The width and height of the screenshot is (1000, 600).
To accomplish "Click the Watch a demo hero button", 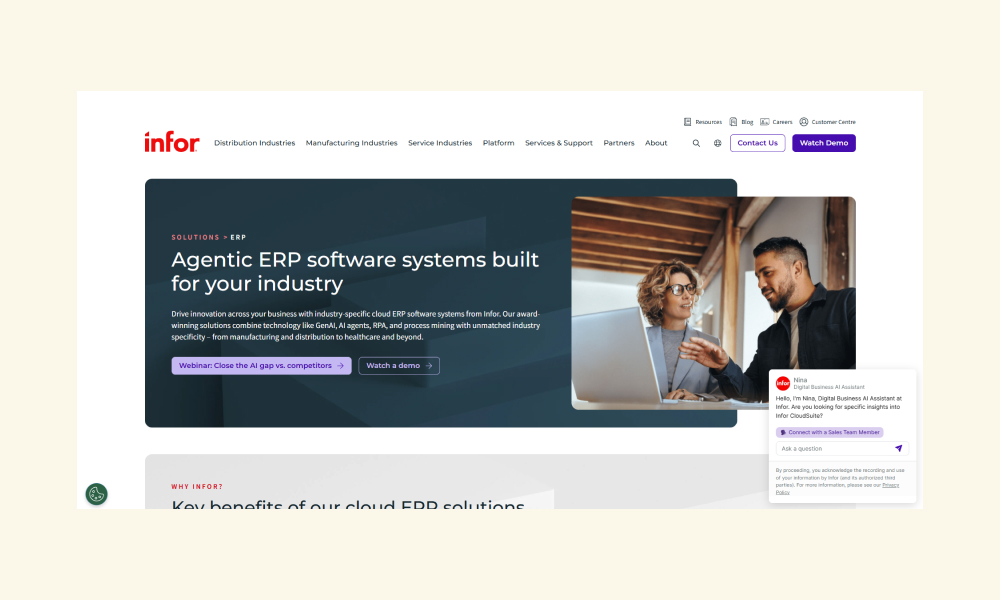I will [x=399, y=365].
